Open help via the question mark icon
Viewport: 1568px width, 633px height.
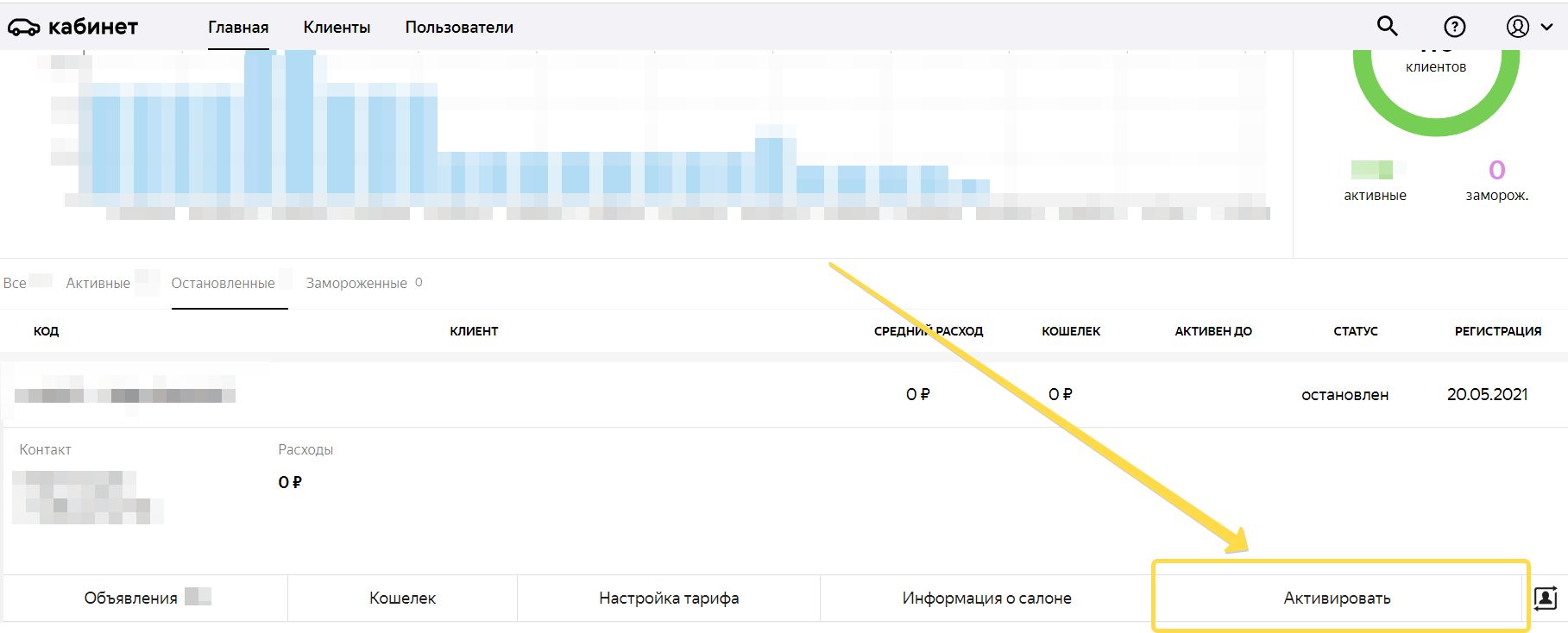[1455, 27]
